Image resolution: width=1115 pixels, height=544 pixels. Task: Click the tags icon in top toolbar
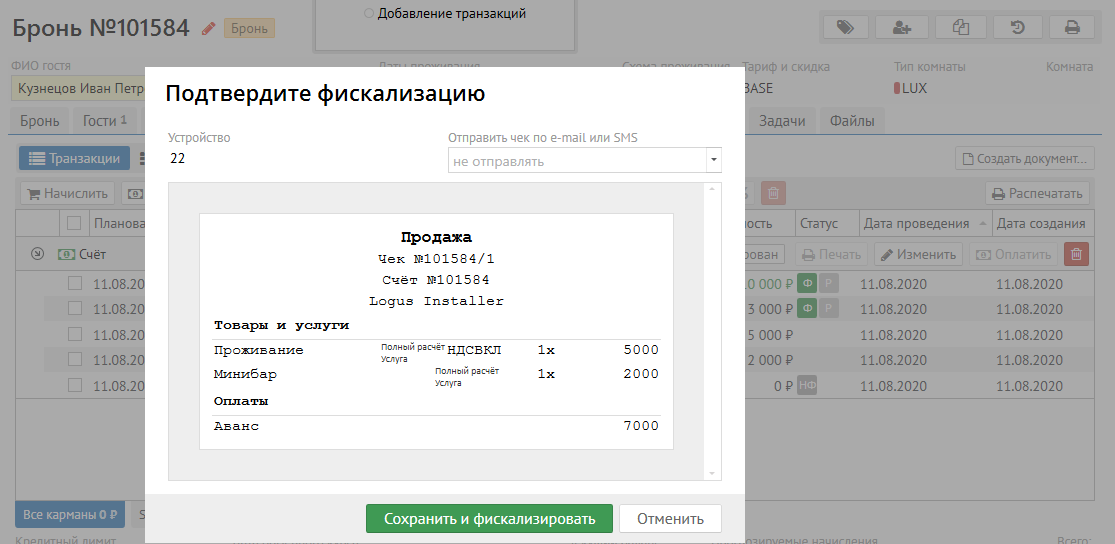(x=846, y=27)
